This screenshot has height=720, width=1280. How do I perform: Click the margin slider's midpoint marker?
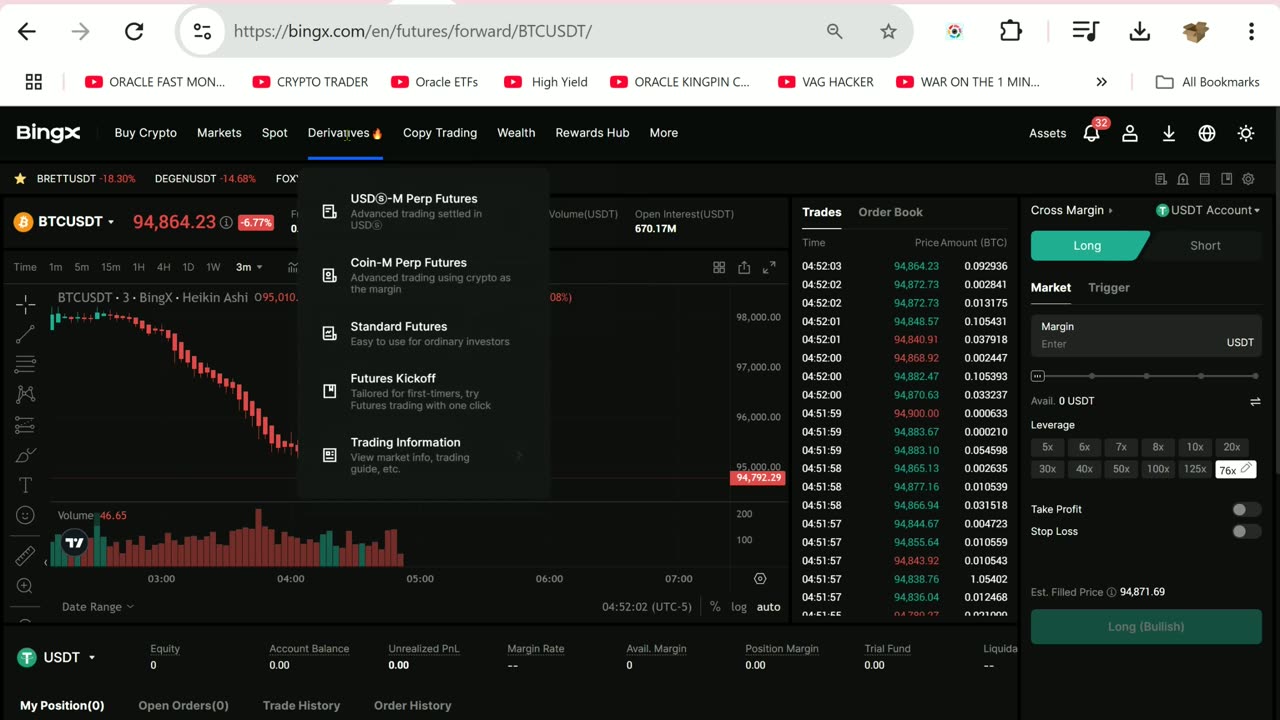tap(1146, 376)
